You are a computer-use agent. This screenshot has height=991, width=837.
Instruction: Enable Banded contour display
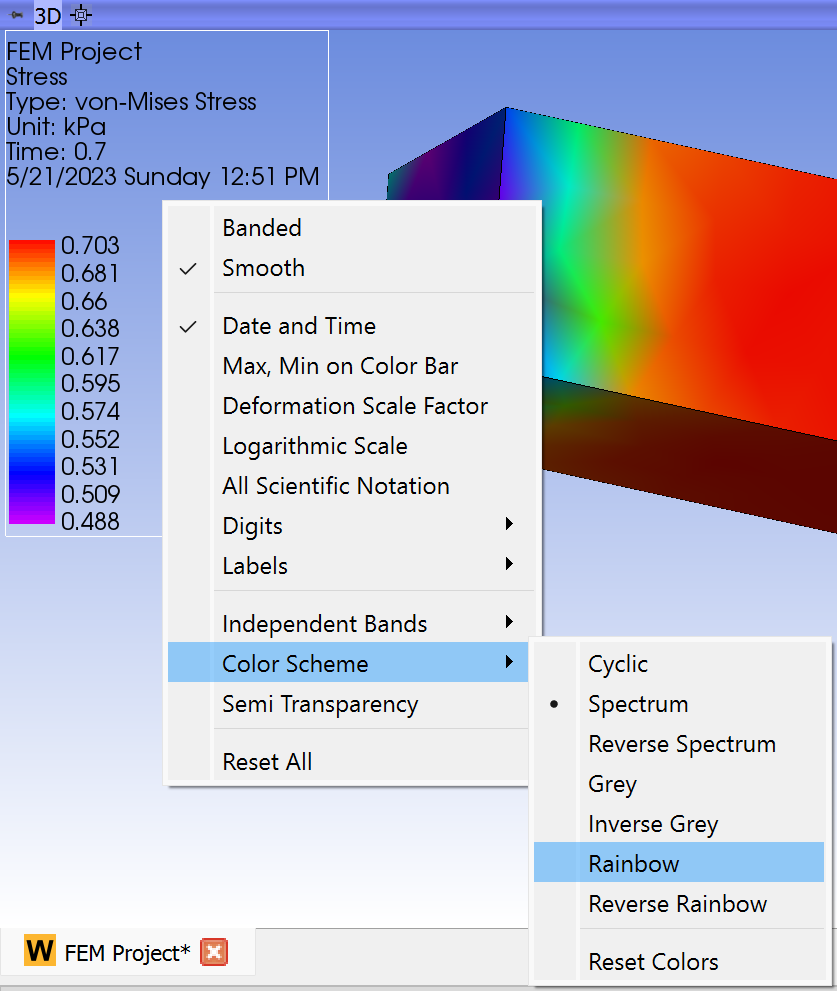coord(261,228)
